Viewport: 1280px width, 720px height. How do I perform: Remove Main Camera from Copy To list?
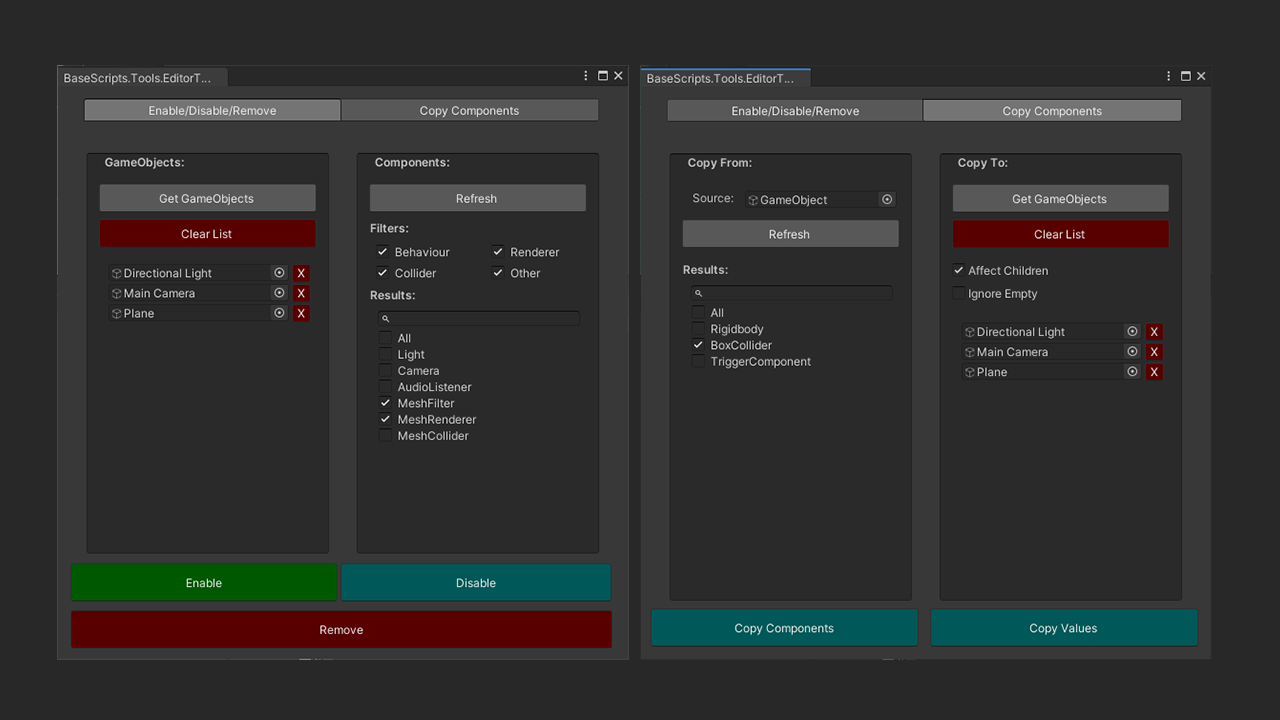(1154, 352)
